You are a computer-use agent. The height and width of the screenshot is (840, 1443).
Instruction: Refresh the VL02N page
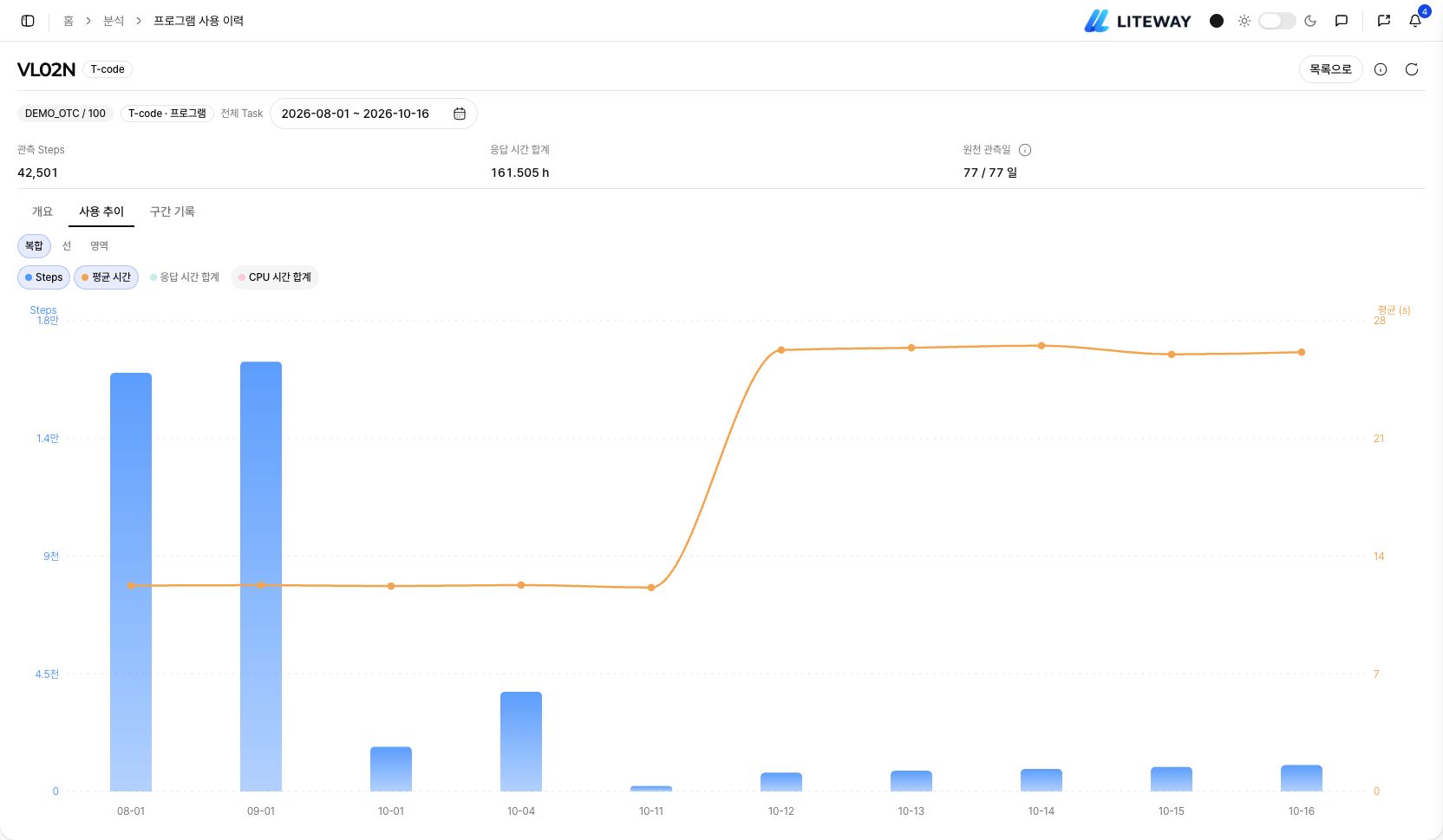click(1412, 69)
